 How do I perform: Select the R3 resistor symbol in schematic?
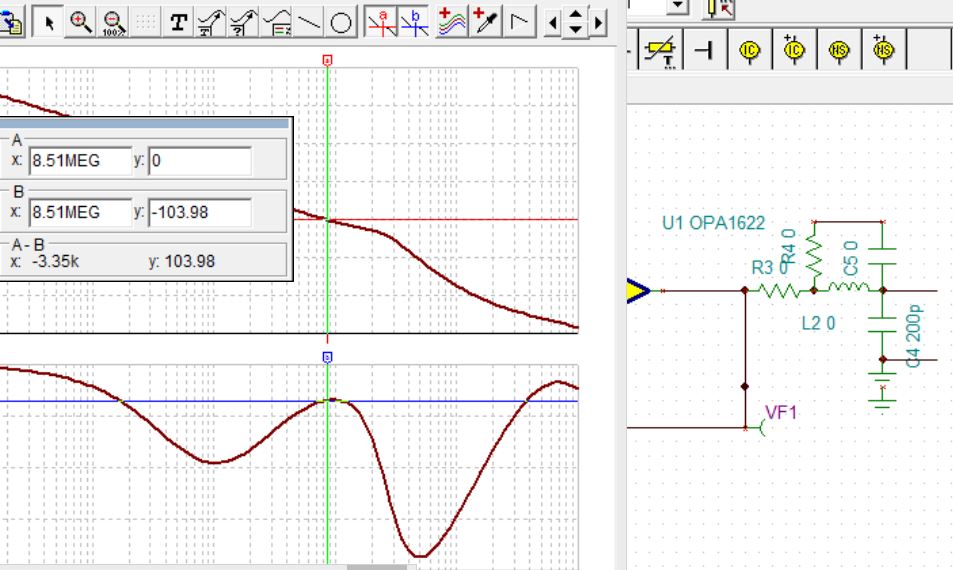tap(780, 291)
